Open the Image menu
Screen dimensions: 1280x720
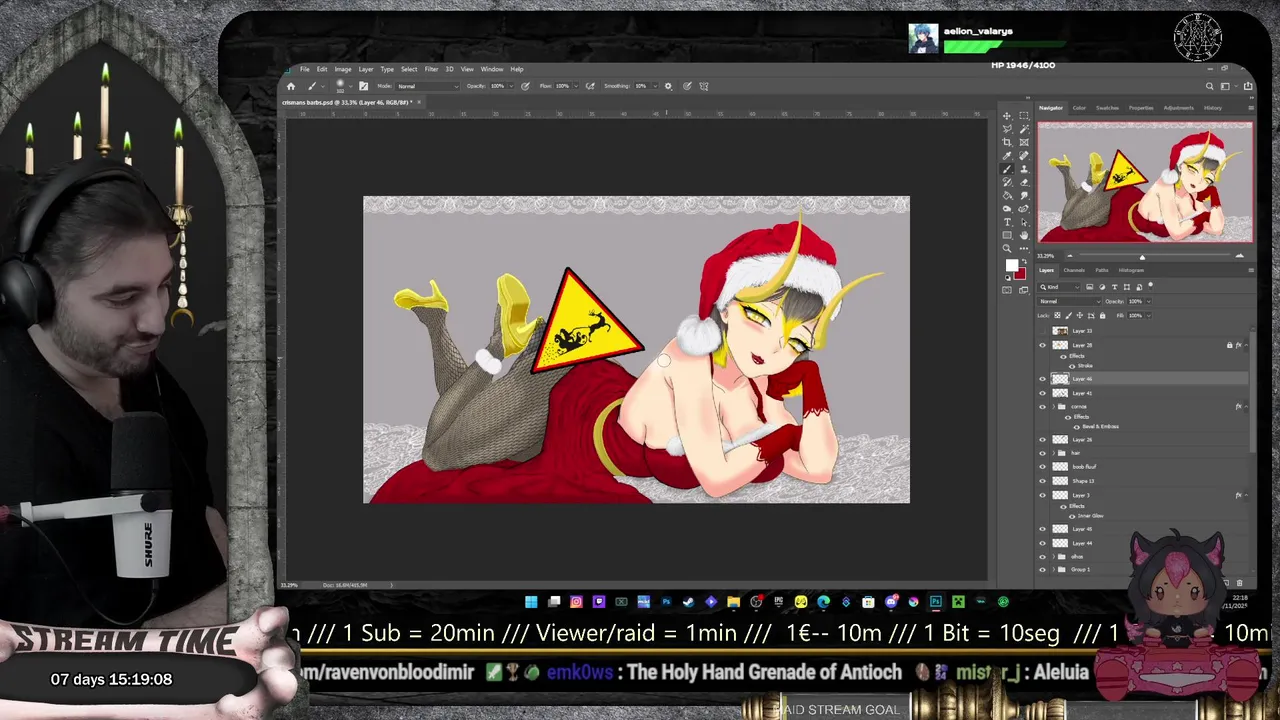342,69
